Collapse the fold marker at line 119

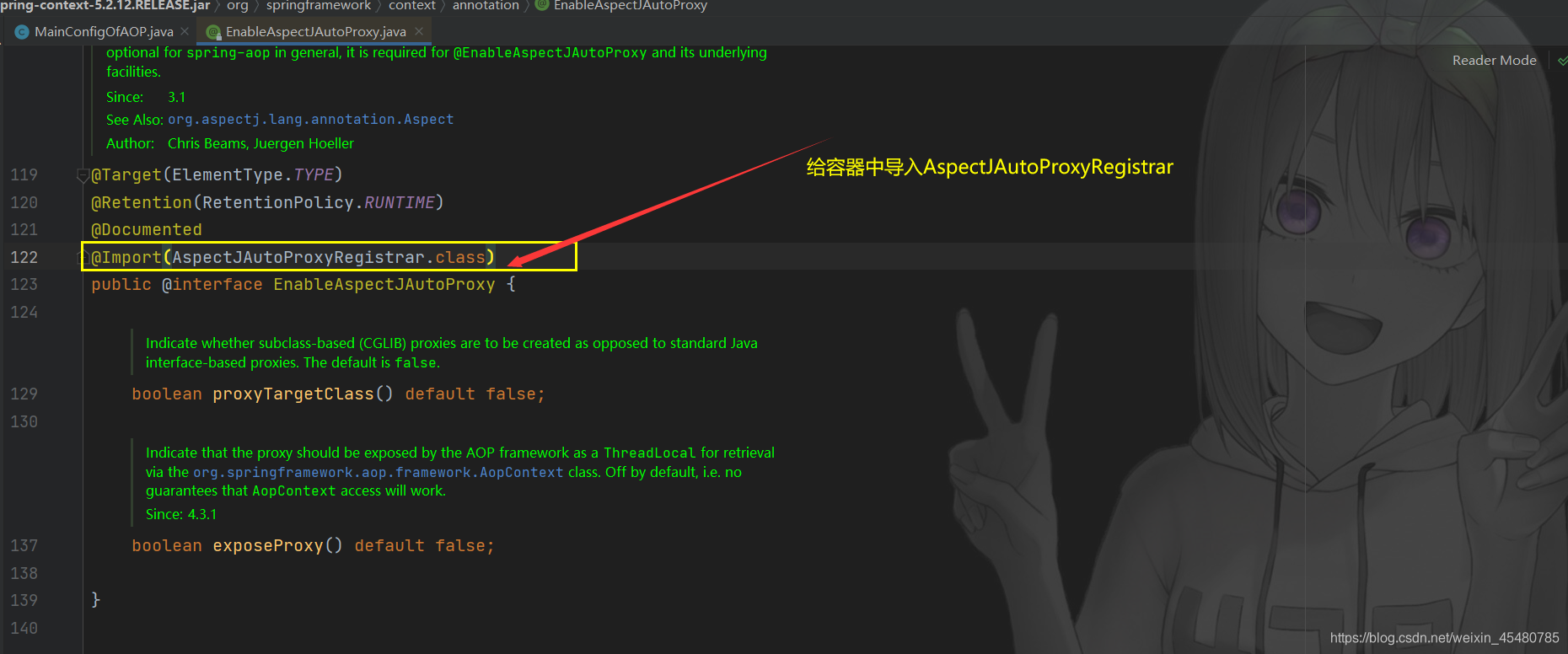coord(83,175)
